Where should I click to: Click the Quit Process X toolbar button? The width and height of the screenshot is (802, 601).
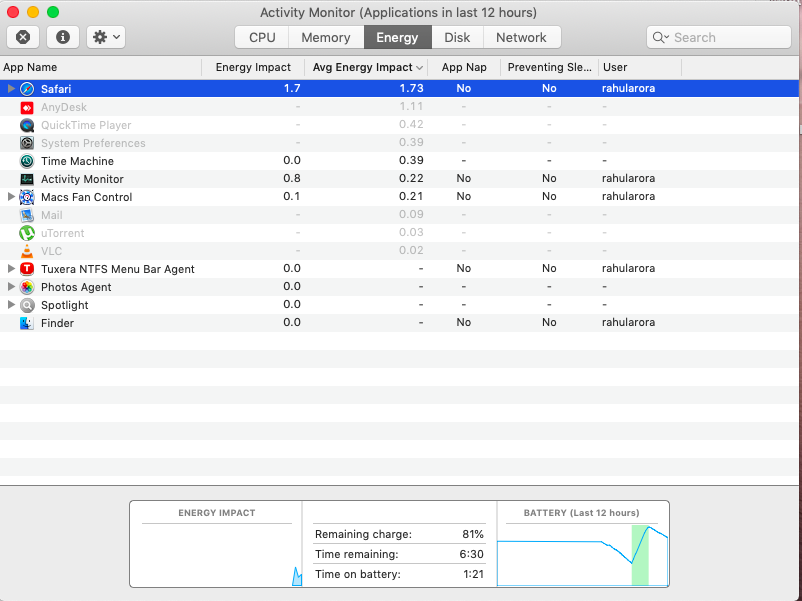[x=23, y=37]
